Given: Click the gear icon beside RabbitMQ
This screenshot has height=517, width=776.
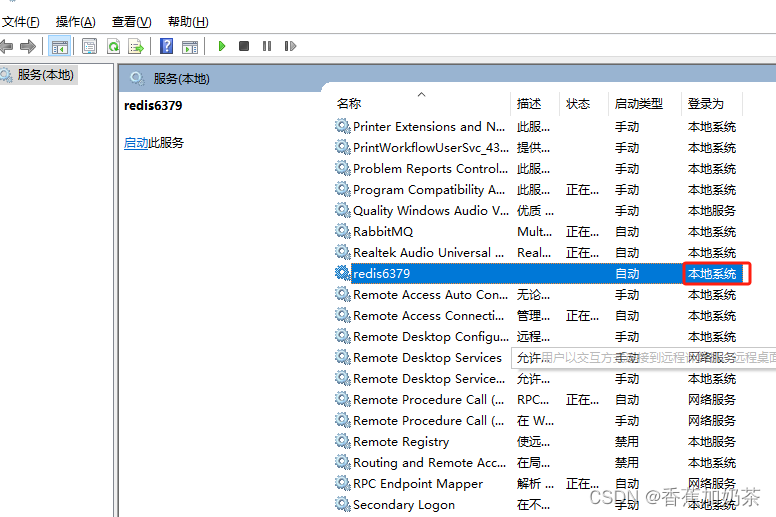Looking at the screenshot, I should [342, 231].
